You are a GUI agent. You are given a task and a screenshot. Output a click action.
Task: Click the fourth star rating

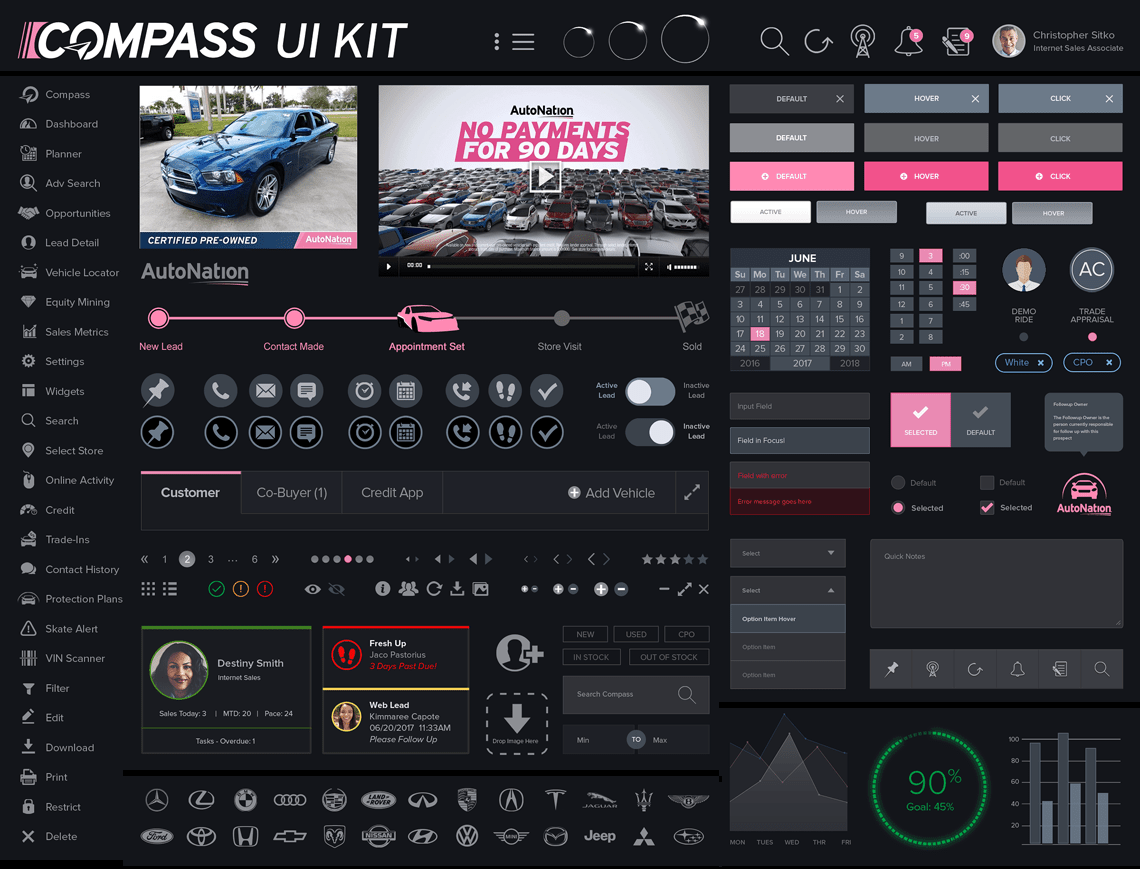[689, 559]
